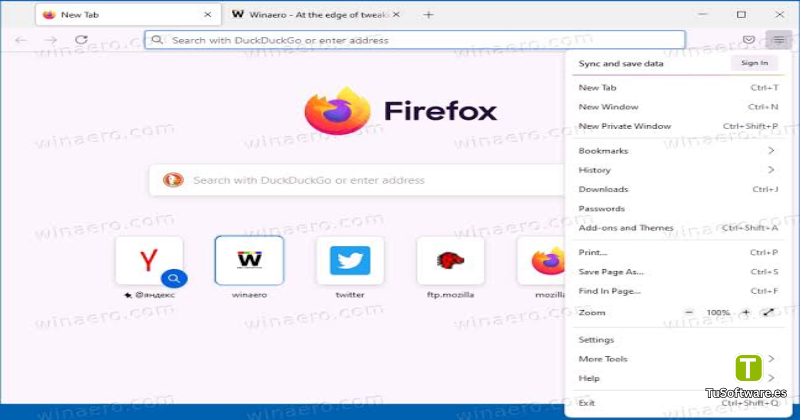Select New Window menu item
This screenshot has width=800, height=420.
[x=677, y=107]
